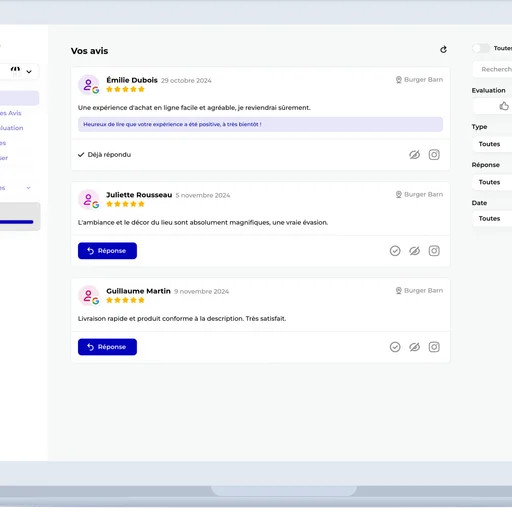Refresh the Vos avis review list
This screenshot has width=512, height=512.
click(443, 50)
